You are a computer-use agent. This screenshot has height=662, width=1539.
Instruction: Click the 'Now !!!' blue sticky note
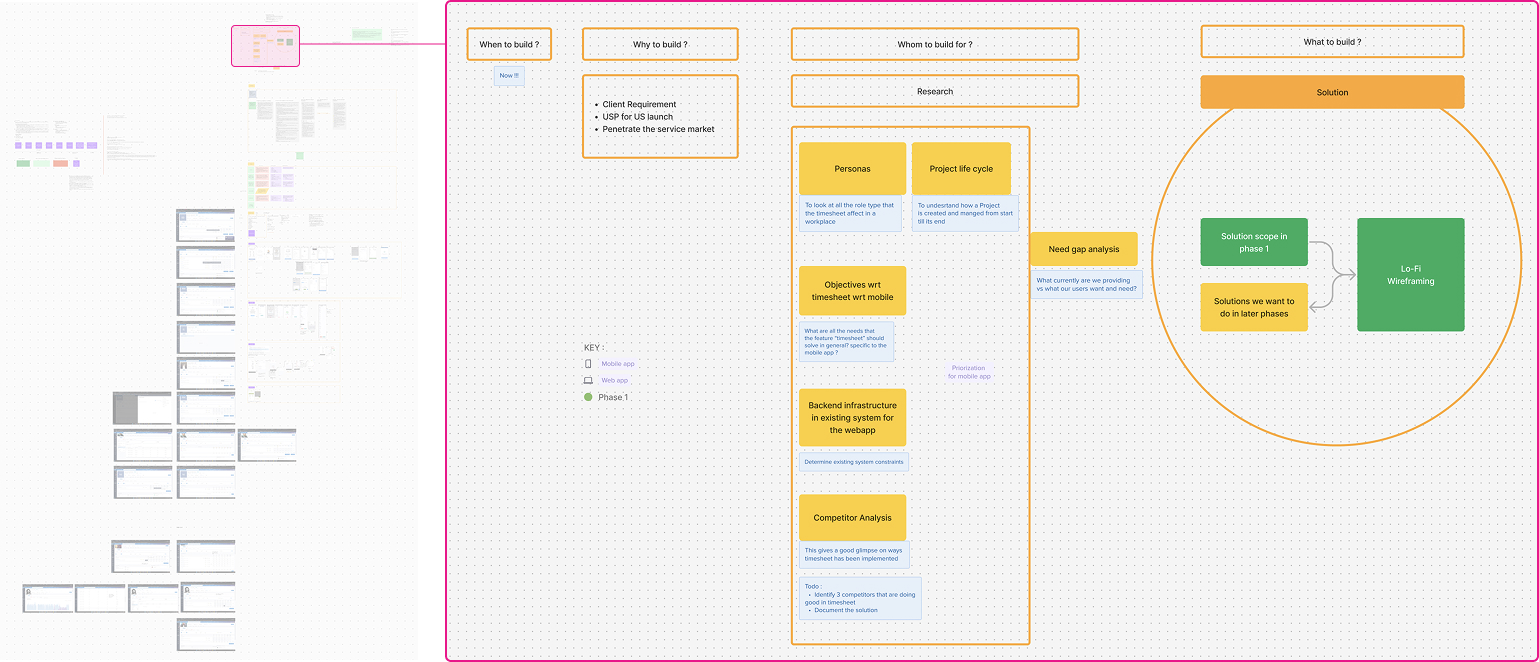pos(508,75)
